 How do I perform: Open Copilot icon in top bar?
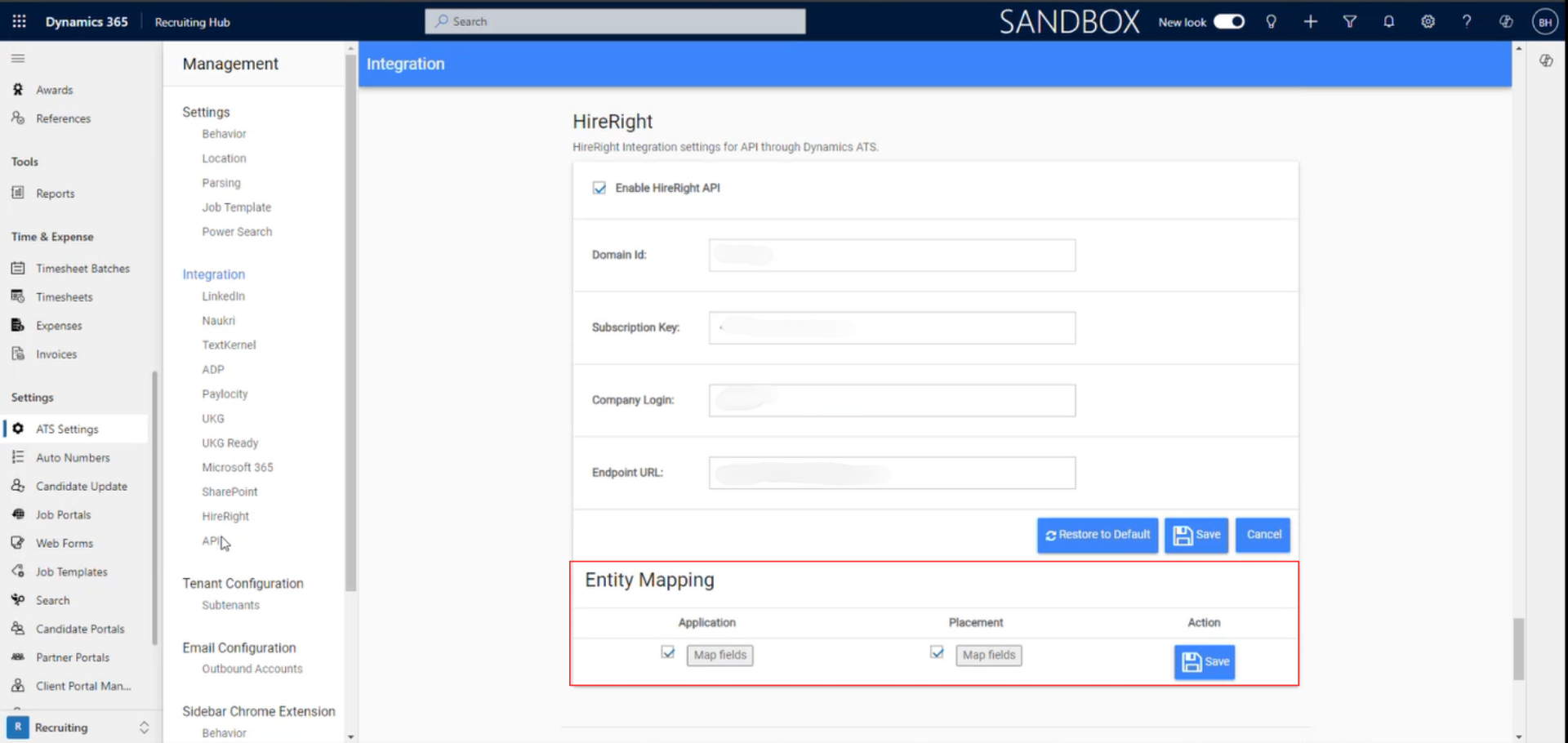(x=1506, y=22)
